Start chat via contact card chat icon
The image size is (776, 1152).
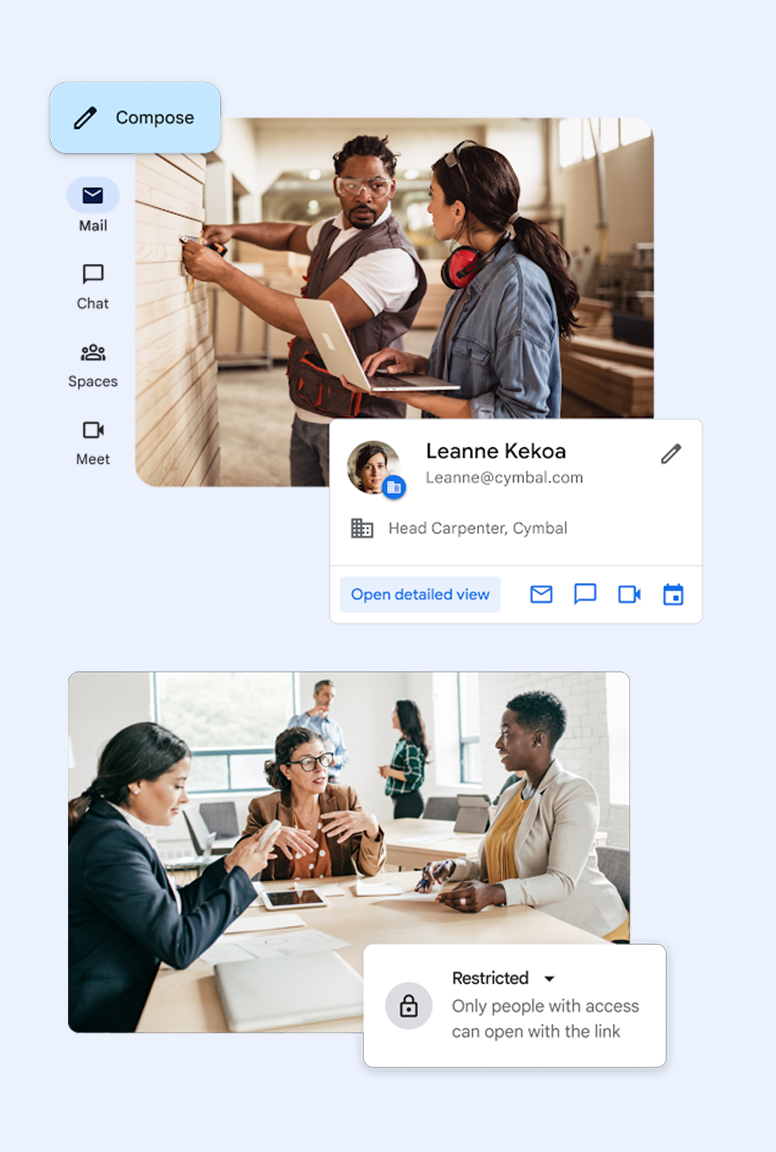pyautogui.click(x=585, y=594)
